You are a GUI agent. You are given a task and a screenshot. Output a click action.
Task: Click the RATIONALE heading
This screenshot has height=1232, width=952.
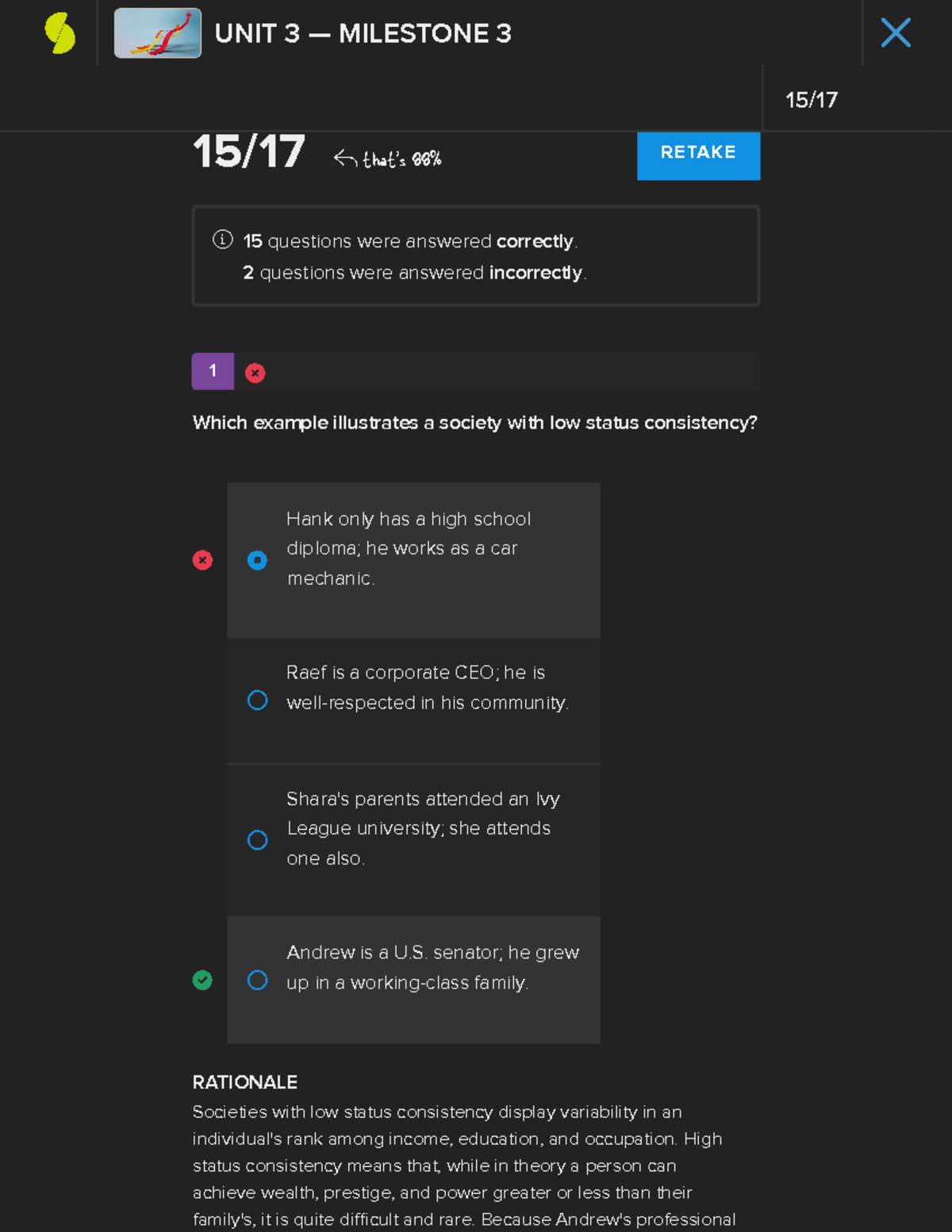245,1082
